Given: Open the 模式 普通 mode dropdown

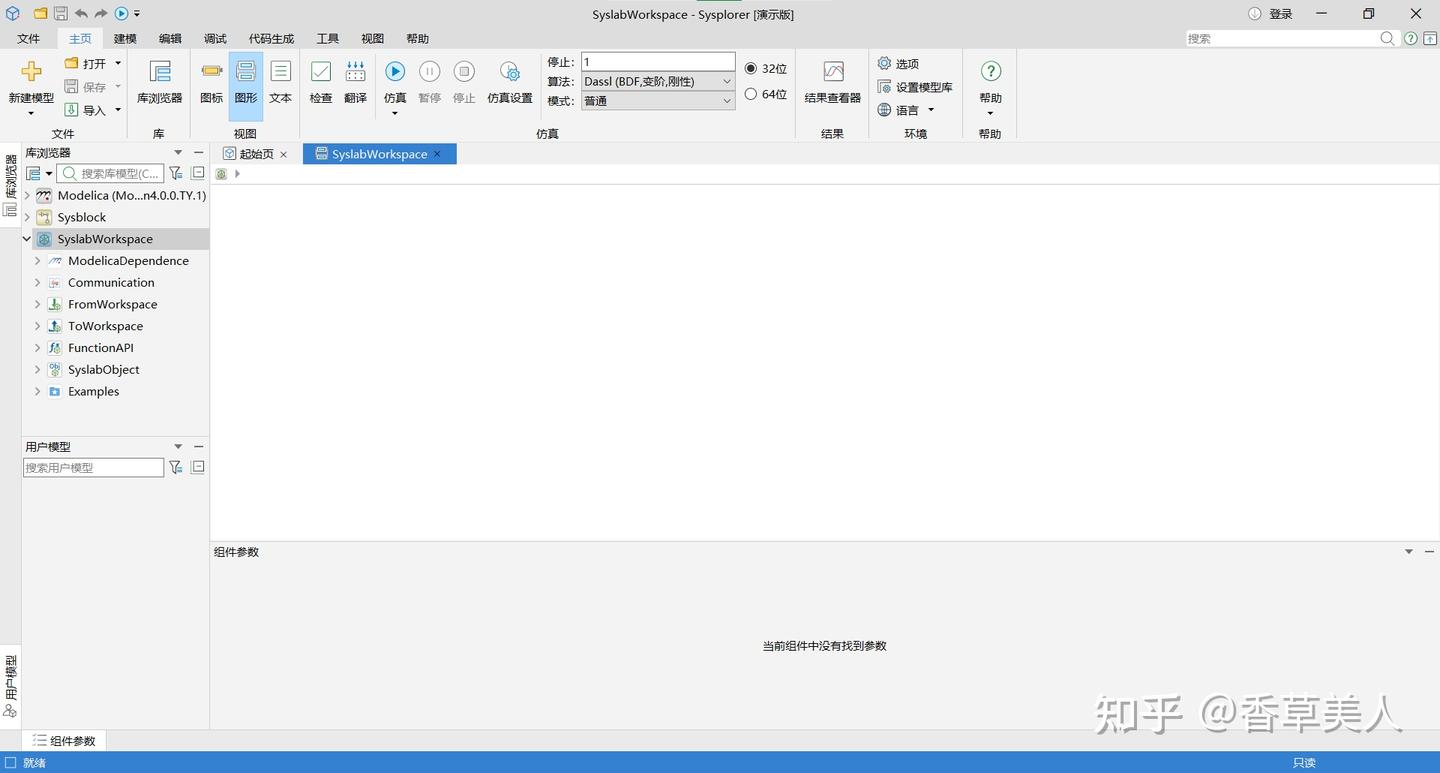Looking at the screenshot, I should [658, 101].
